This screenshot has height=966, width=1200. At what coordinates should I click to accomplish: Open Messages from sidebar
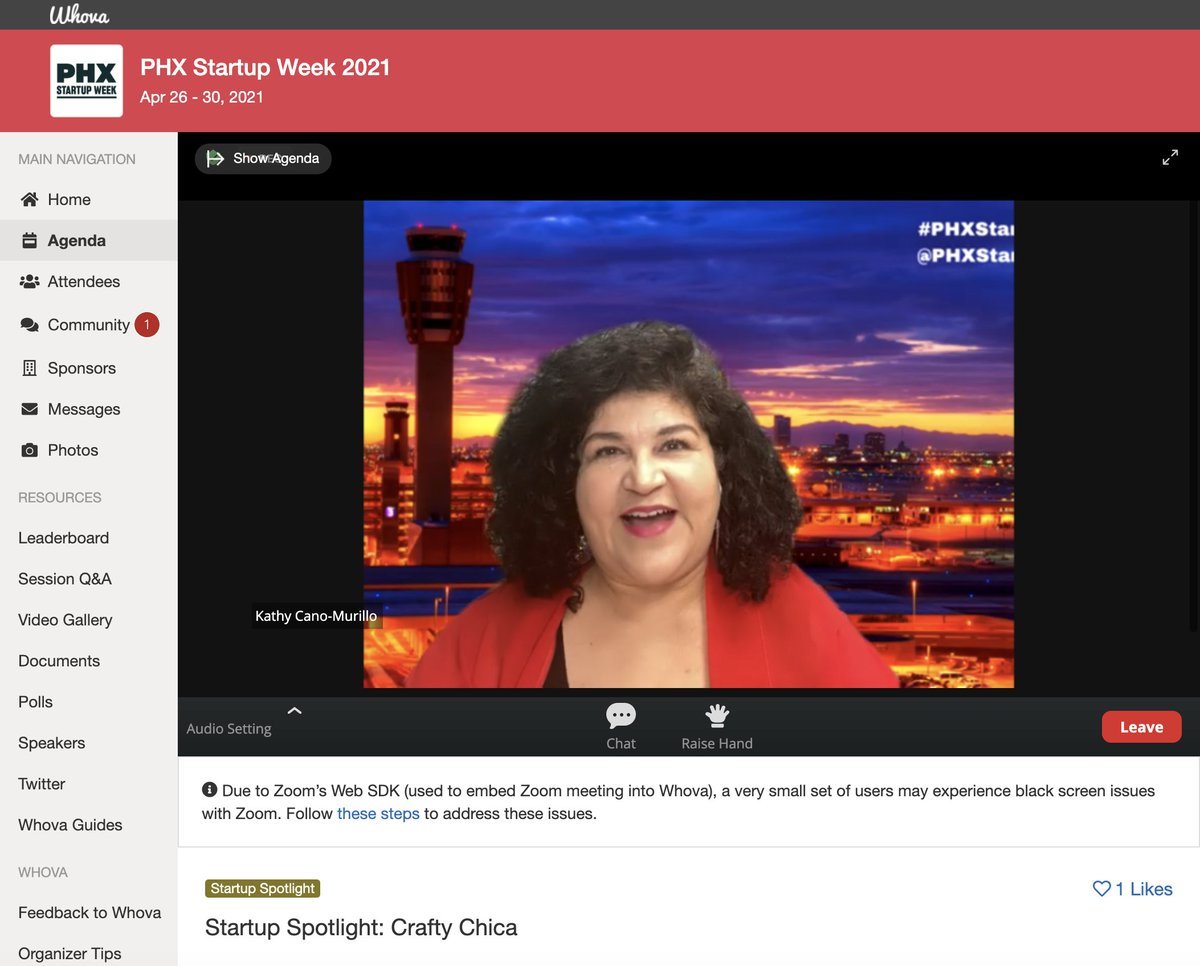click(x=84, y=409)
